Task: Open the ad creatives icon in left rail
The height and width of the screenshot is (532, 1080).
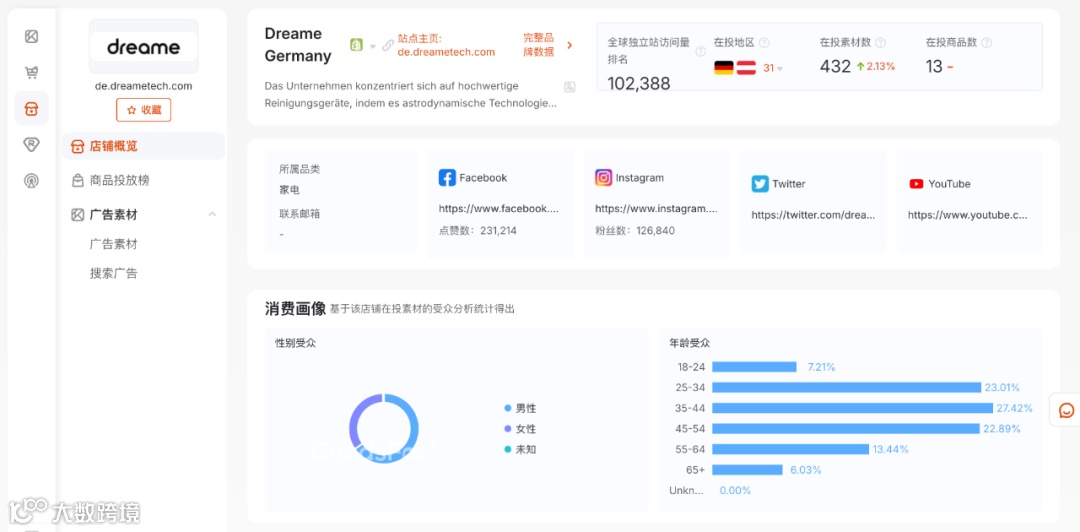Action: coord(31,37)
